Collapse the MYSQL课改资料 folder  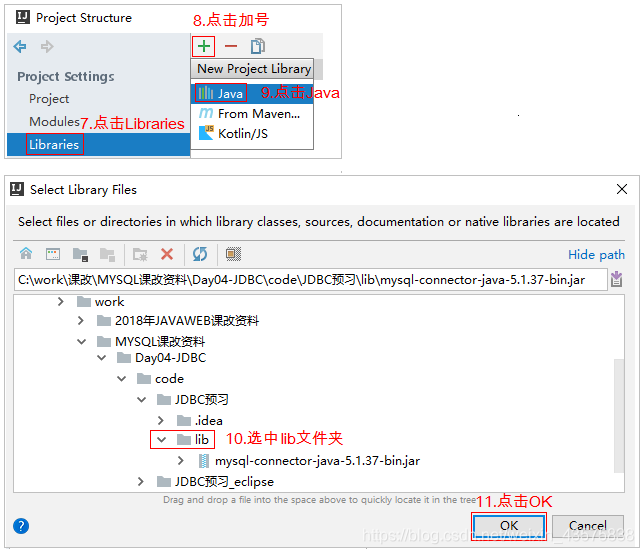coord(82,341)
